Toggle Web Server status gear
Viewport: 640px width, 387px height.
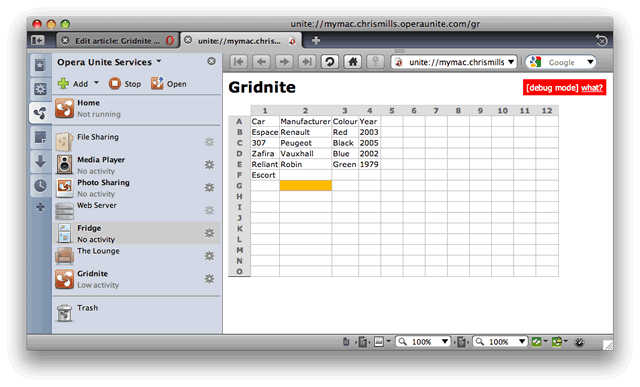pyautogui.click(x=209, y=210)
